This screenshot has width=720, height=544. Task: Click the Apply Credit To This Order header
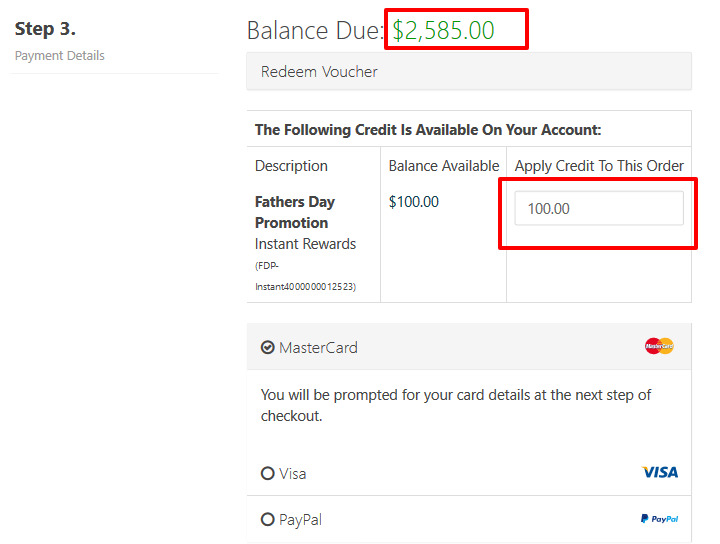click(x=599, y=166)
